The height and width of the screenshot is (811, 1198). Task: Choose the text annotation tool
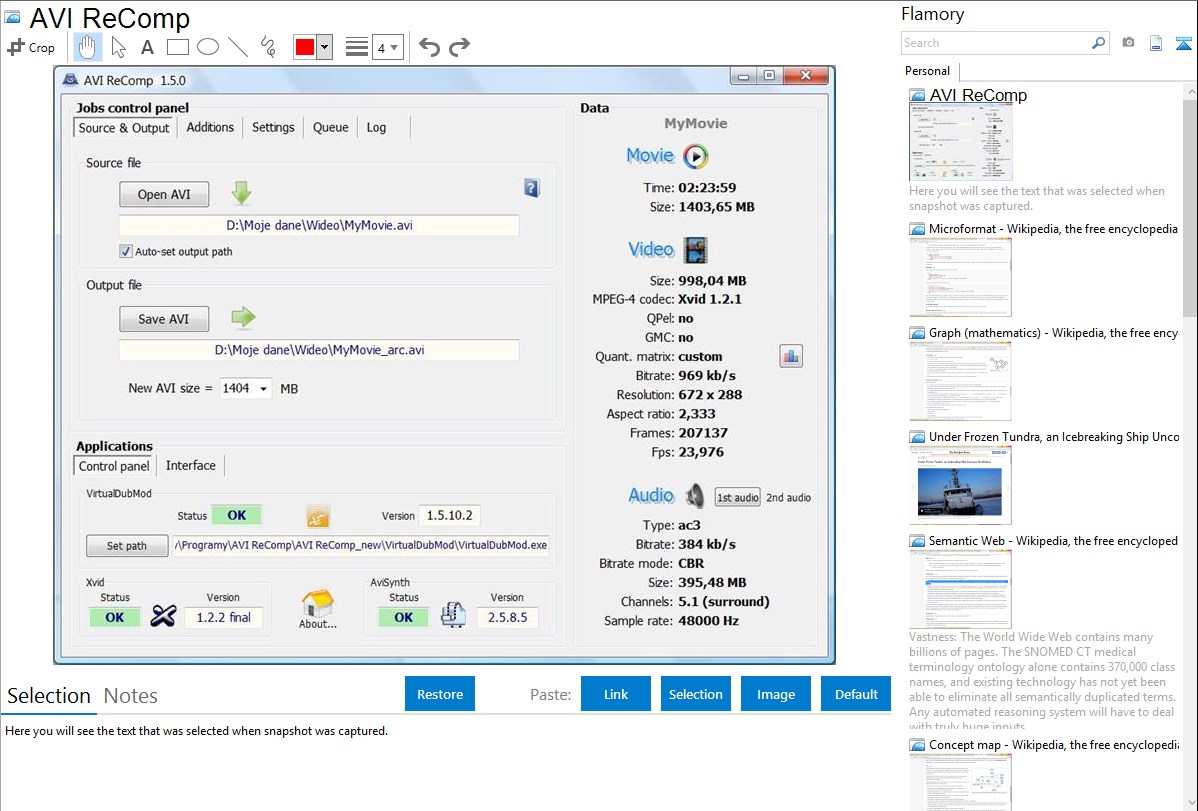tap(147, 47)
